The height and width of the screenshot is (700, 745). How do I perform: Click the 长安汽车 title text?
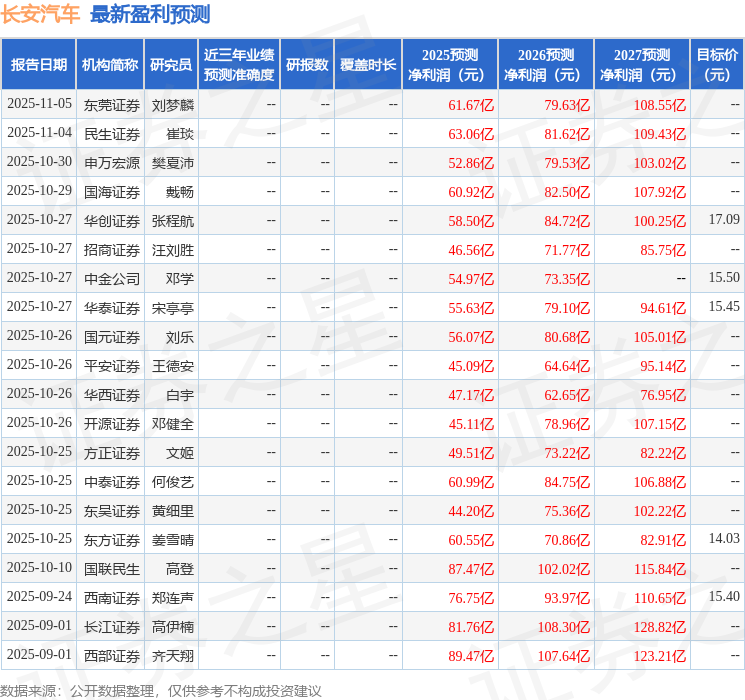[40, 14]
